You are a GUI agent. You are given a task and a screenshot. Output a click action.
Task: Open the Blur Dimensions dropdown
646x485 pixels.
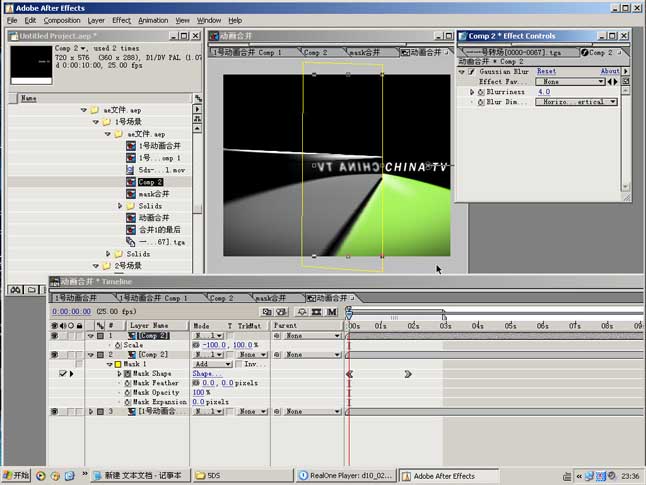pos(576,102)
